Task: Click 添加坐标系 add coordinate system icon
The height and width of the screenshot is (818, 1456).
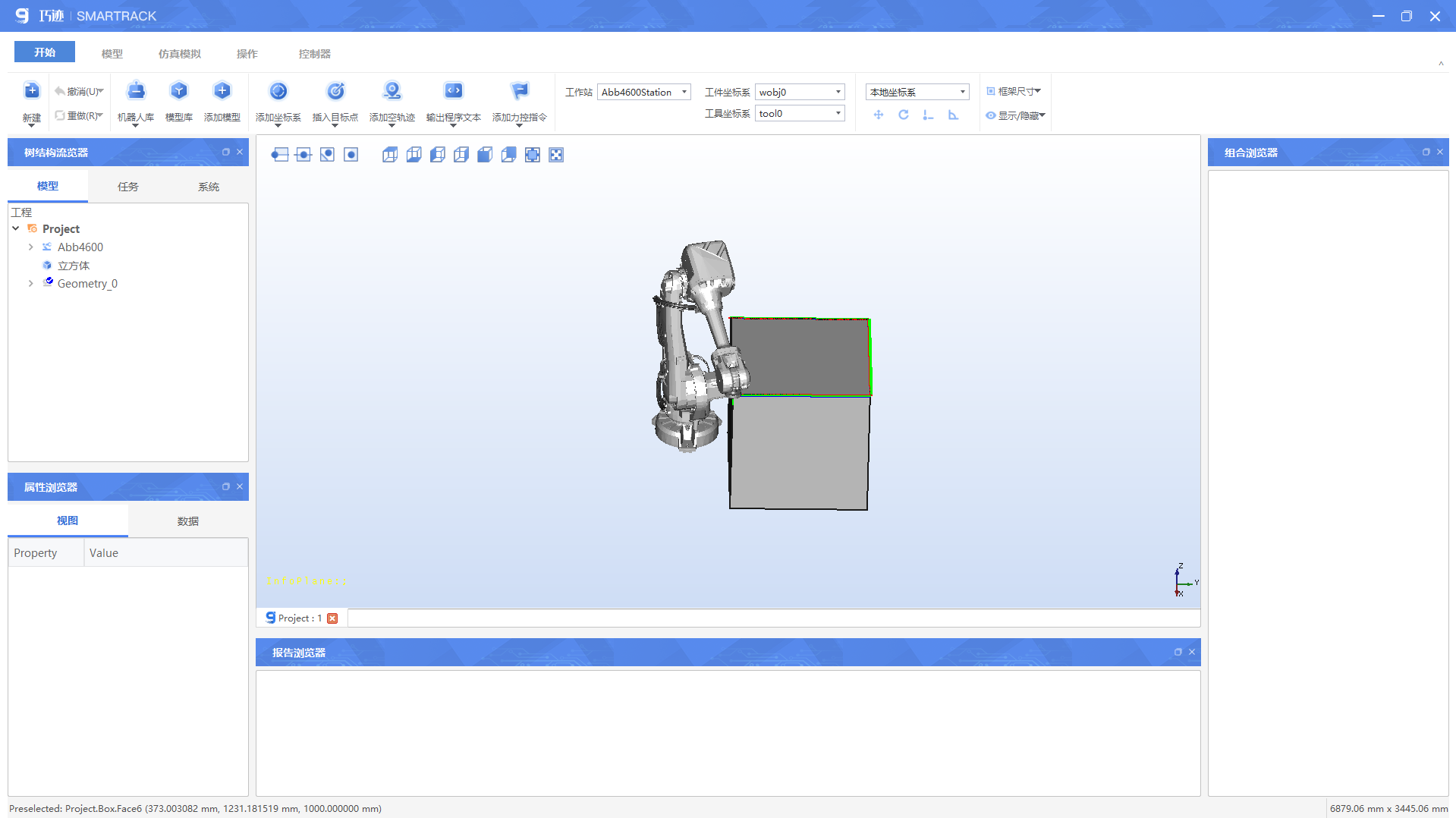Action: 278,91
